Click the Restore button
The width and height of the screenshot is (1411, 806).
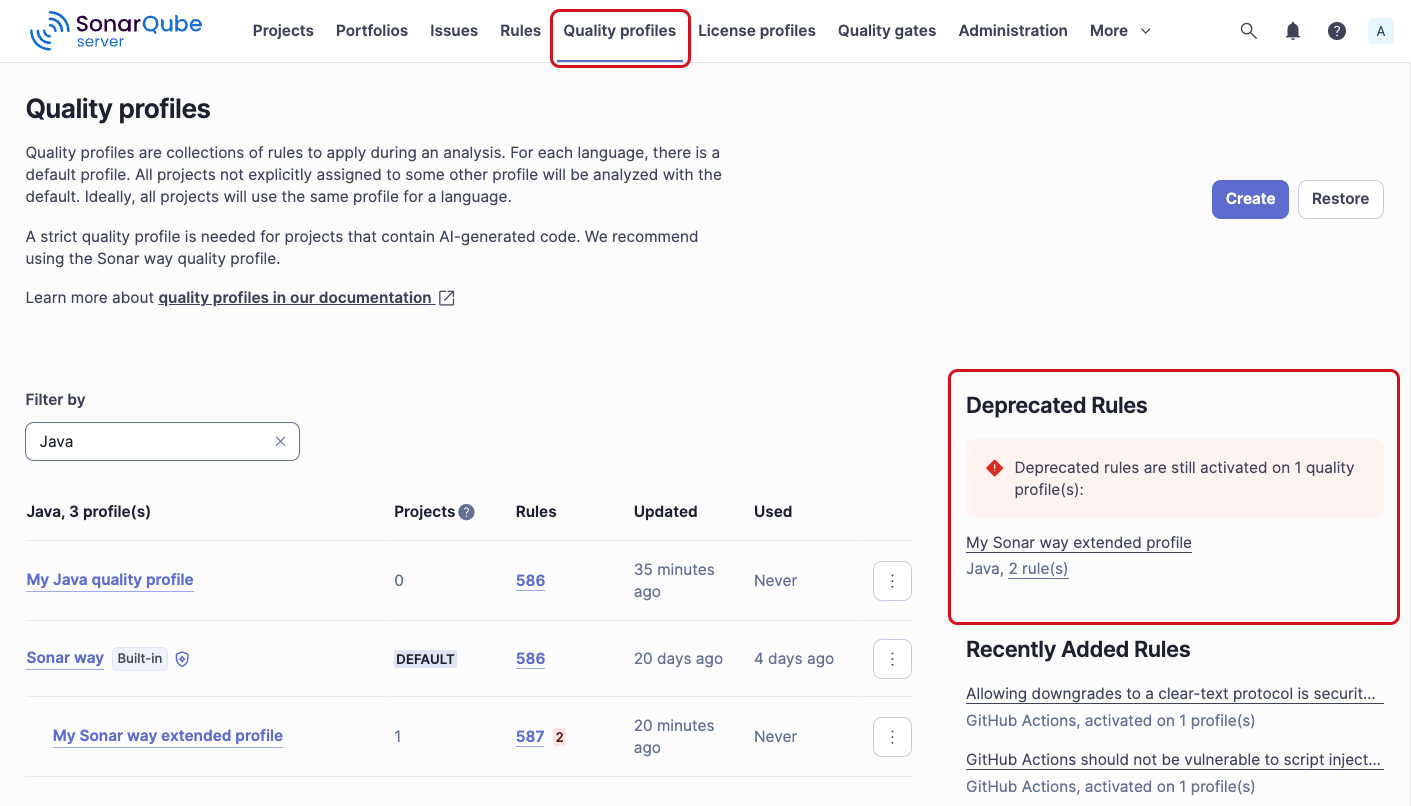(1340, 199)
